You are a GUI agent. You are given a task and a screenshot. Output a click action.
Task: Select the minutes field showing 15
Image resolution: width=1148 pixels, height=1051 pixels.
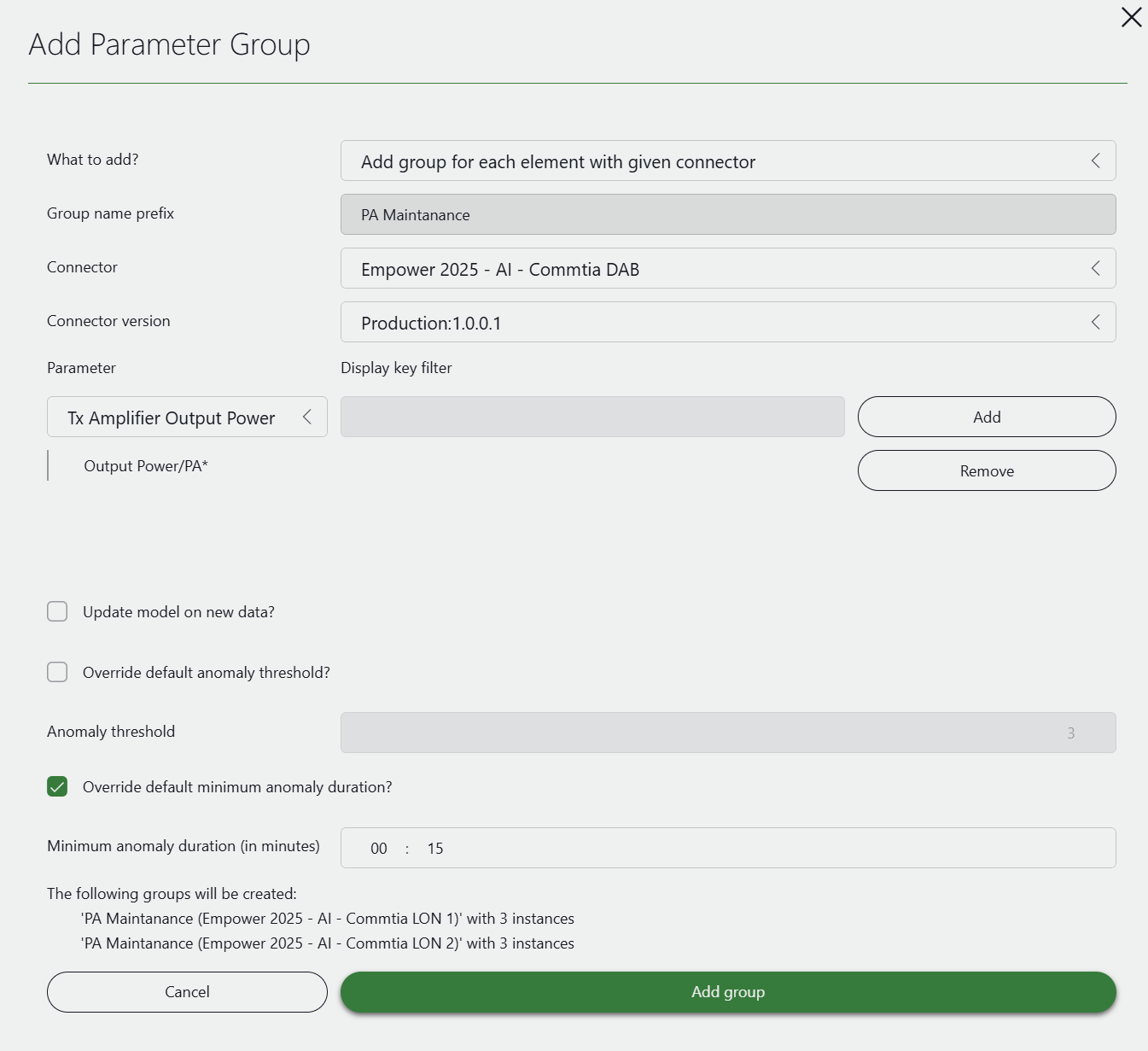pos(435,848)
